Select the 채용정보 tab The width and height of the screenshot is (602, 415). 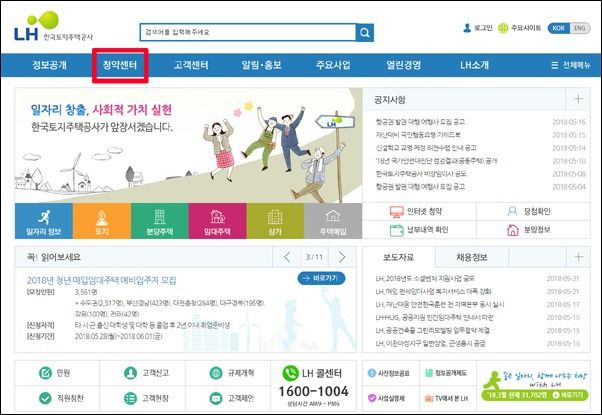pos(472,257)
